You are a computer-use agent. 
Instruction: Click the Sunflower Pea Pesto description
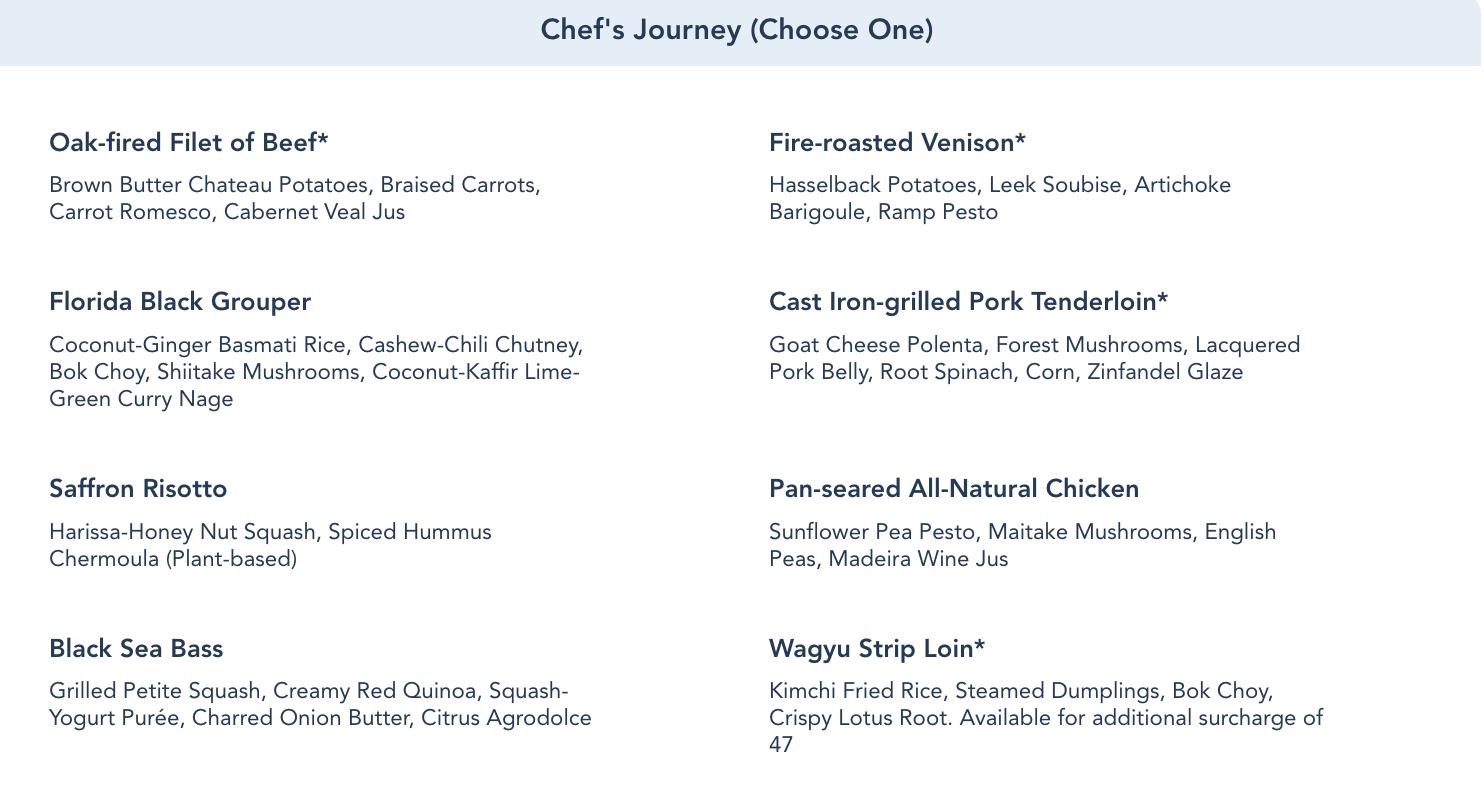pos(1022,545)
